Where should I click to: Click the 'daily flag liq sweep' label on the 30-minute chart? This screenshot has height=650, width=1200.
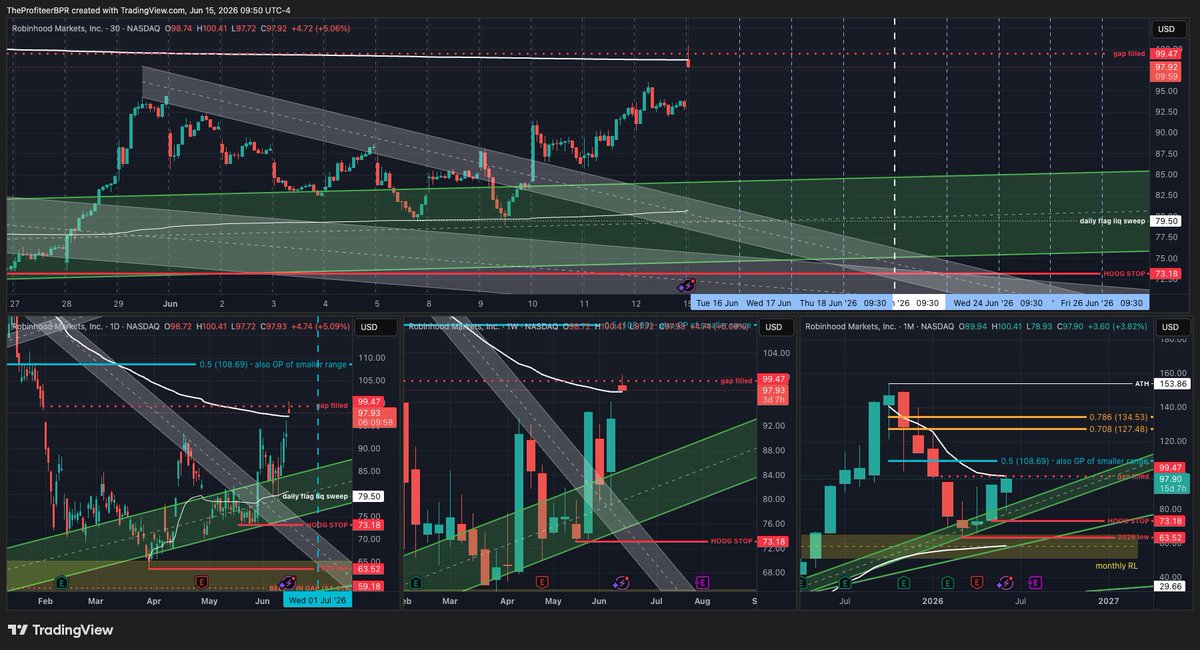pyautogui.click(x=1113, y=220)
